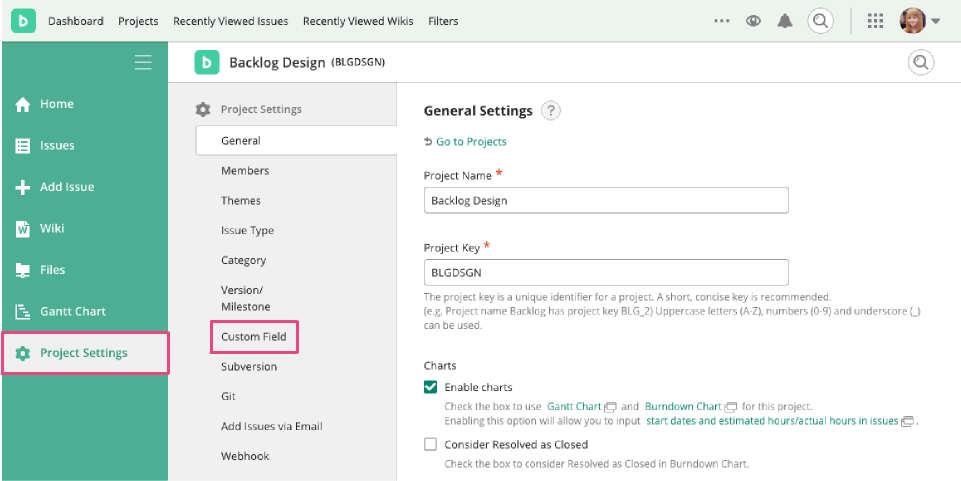Screen dimensions: 961x481
Task: Expand the user avatar dropdown arrow
Action: [x=935, y=21]
